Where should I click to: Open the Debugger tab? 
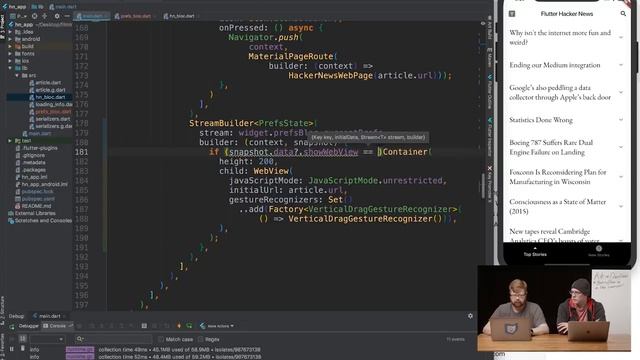pyautogui.click(x=29, y=326)
